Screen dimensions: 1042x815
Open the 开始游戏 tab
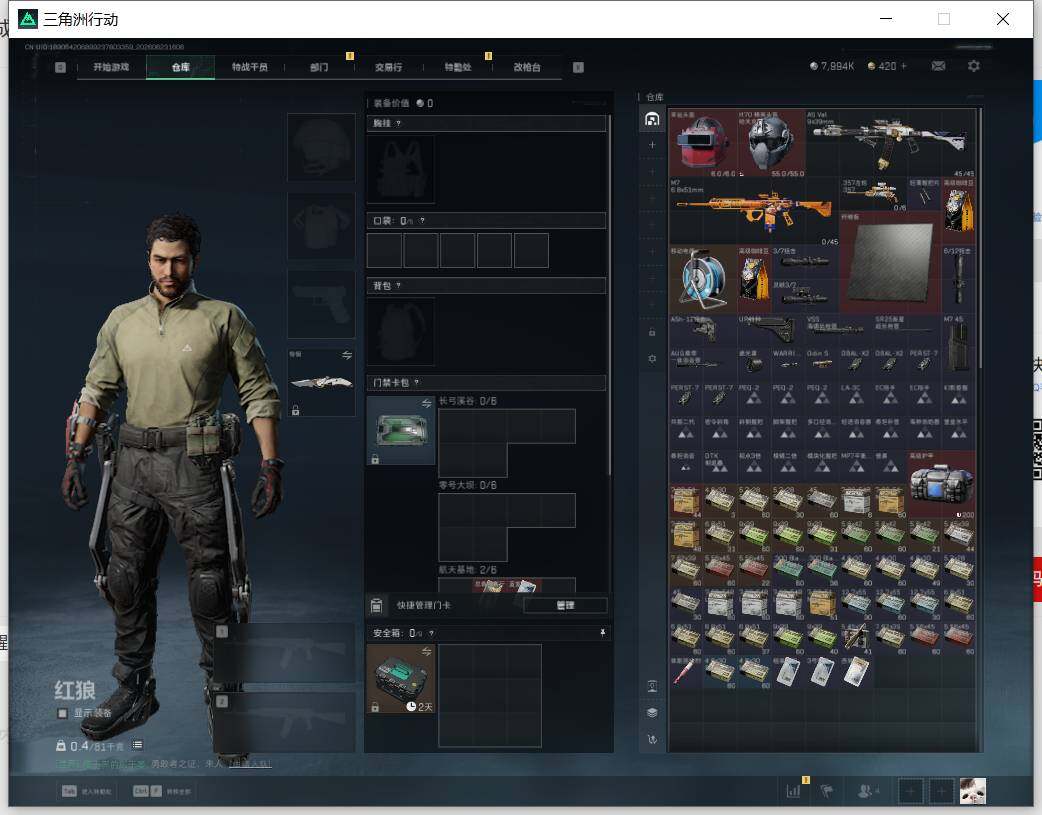[x=111, y=67]
